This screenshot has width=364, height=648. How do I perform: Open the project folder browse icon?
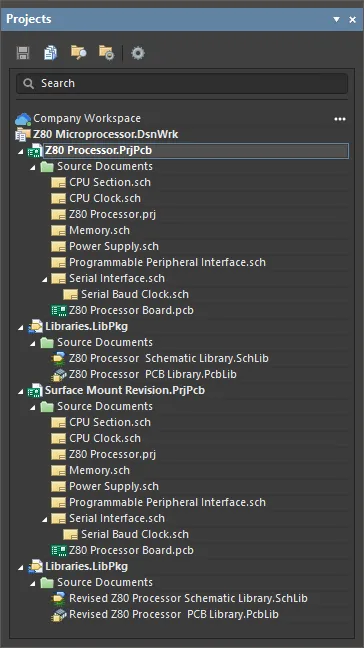click(x=78, y=53)
